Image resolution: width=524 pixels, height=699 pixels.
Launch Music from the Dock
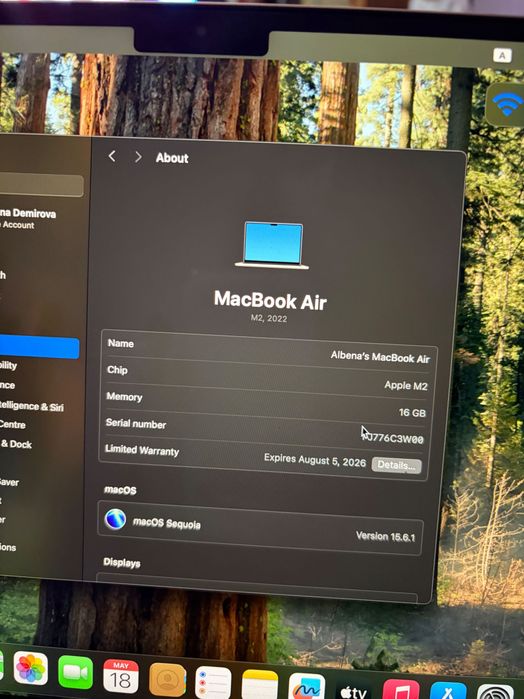pyautogui.click(x=401, y=690)
